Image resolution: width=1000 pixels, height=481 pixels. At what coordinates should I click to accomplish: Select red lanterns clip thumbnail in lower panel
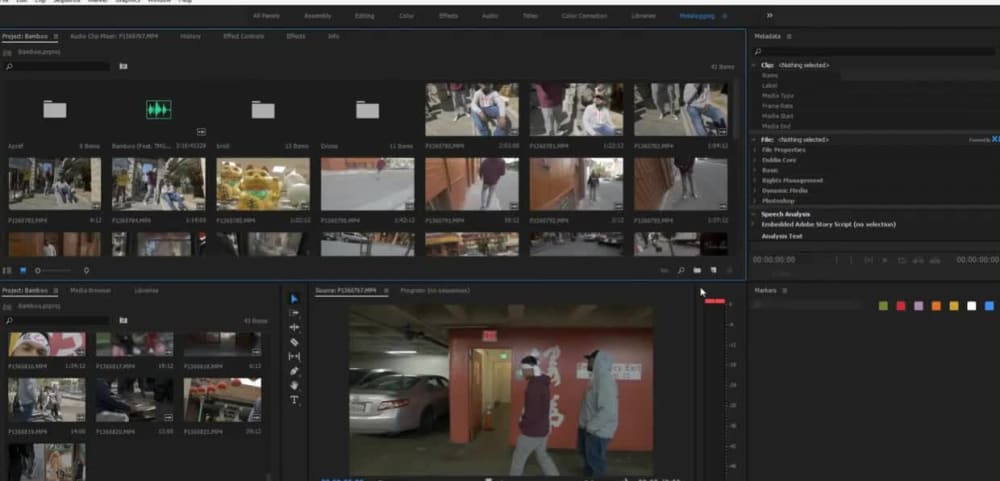(222, 400)
